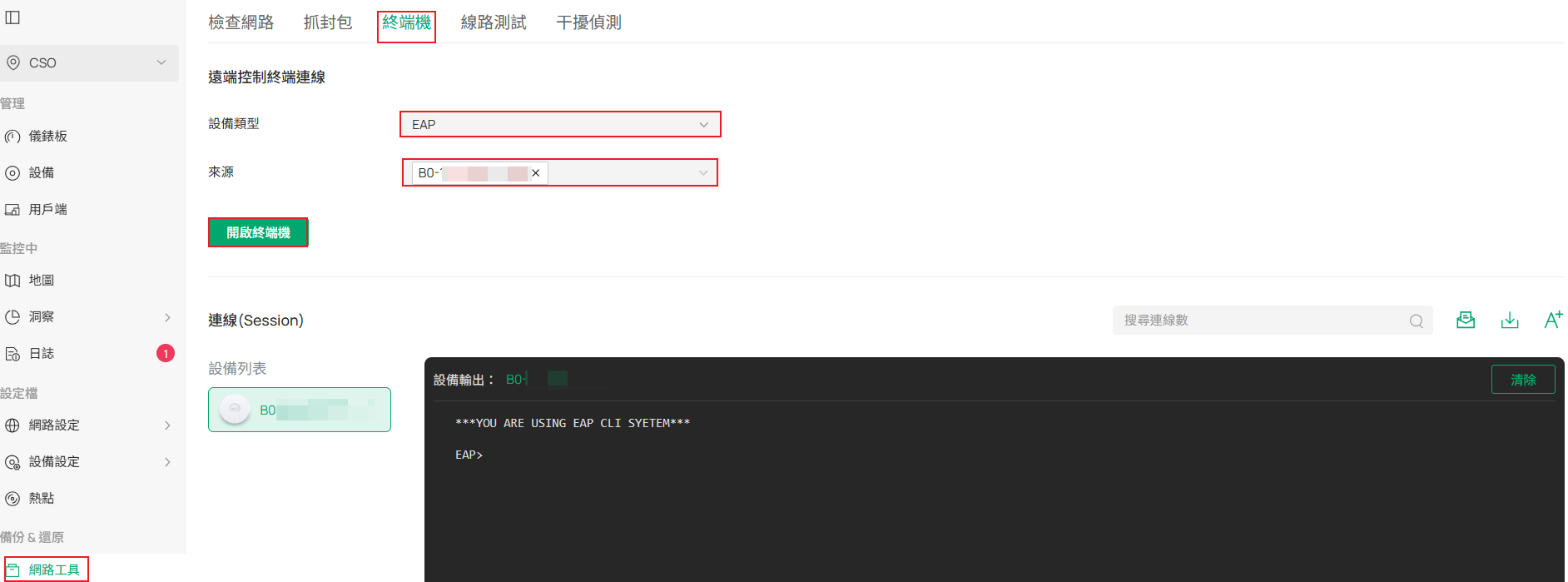This screenshot has height=582, width=1568.
Task: Click the search magnifier icon
Action: (1416, 321)
